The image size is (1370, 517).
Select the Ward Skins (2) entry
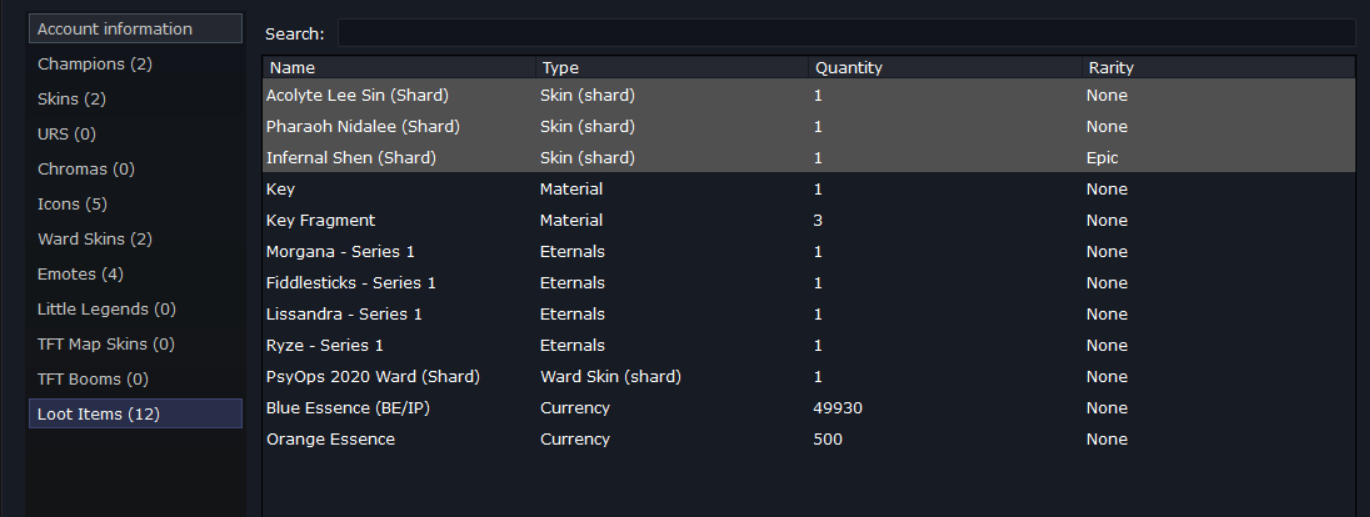[x=135, y=239]
